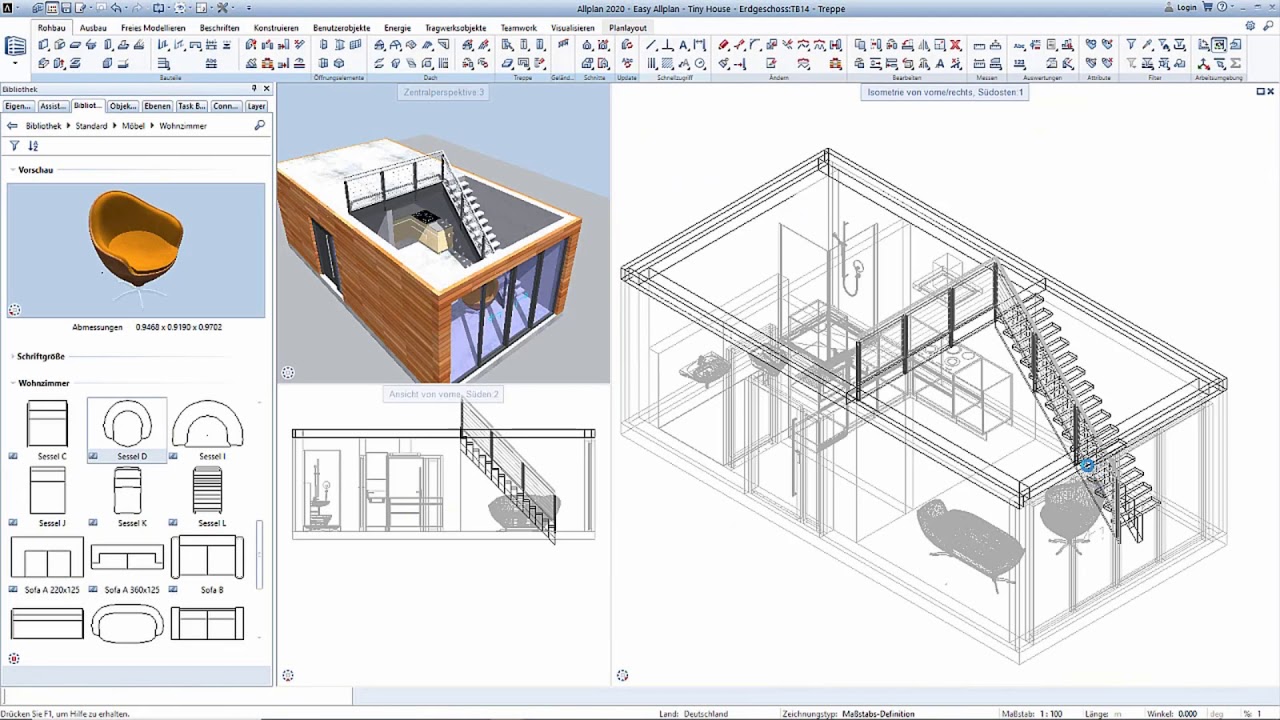Click the first filter funnel in Filter group
This screenshot has height=720, width=1280.
pyautogui.click(x=1131, y=45)
